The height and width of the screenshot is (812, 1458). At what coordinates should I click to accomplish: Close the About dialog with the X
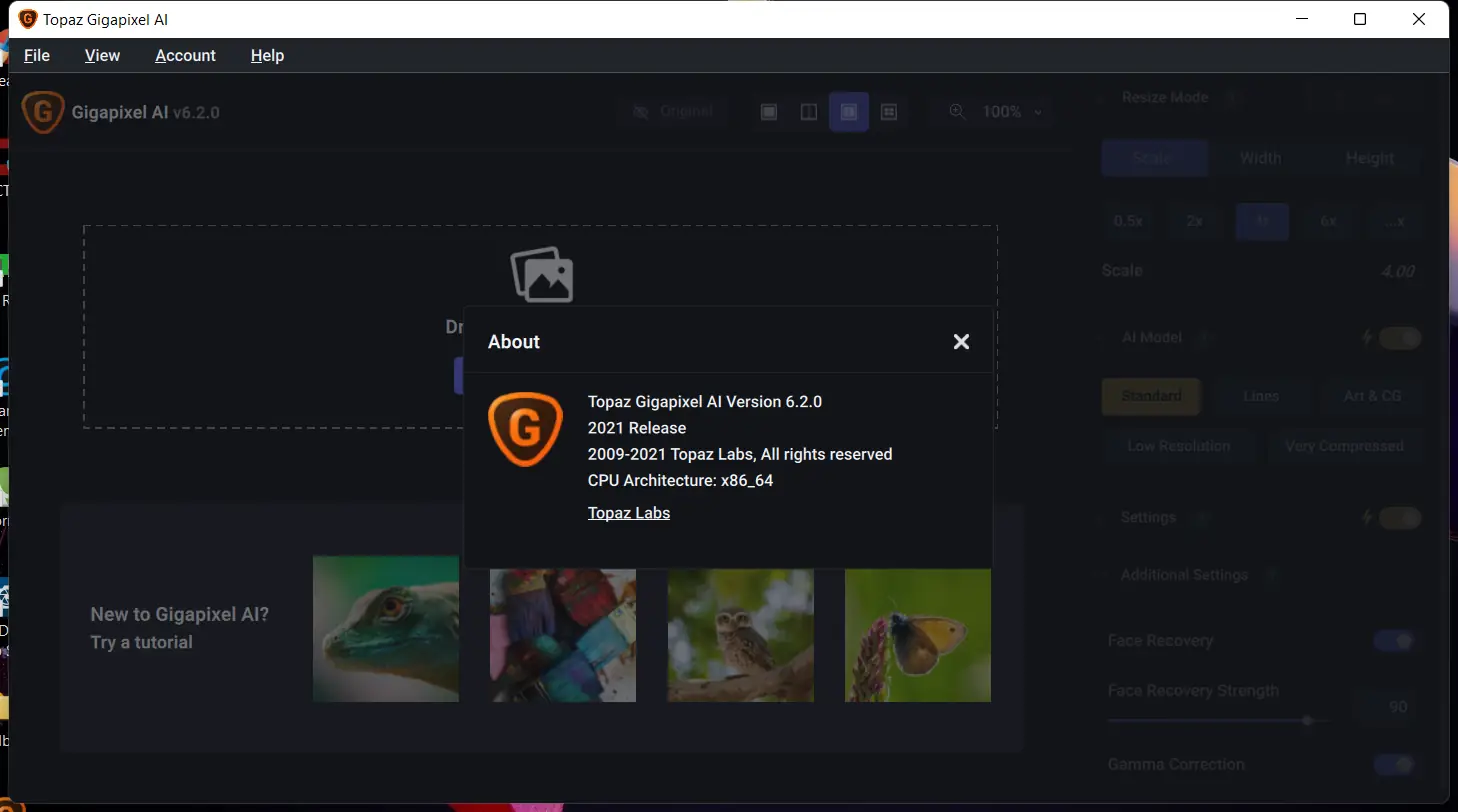pyautogui.click(x=961, y=342)
